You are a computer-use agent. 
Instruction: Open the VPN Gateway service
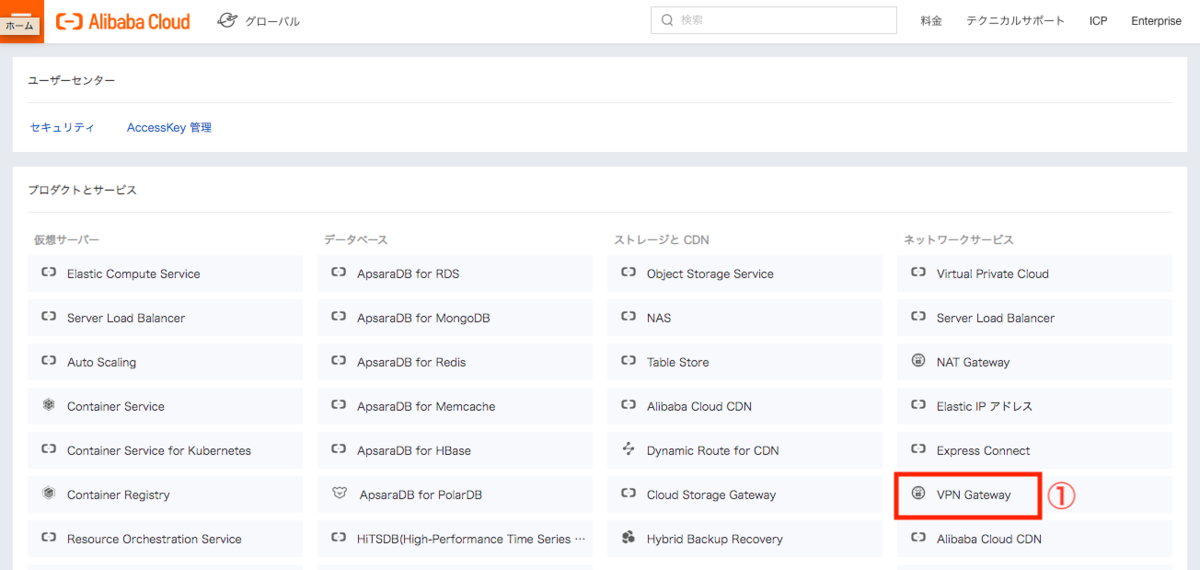click(1034, 494)
